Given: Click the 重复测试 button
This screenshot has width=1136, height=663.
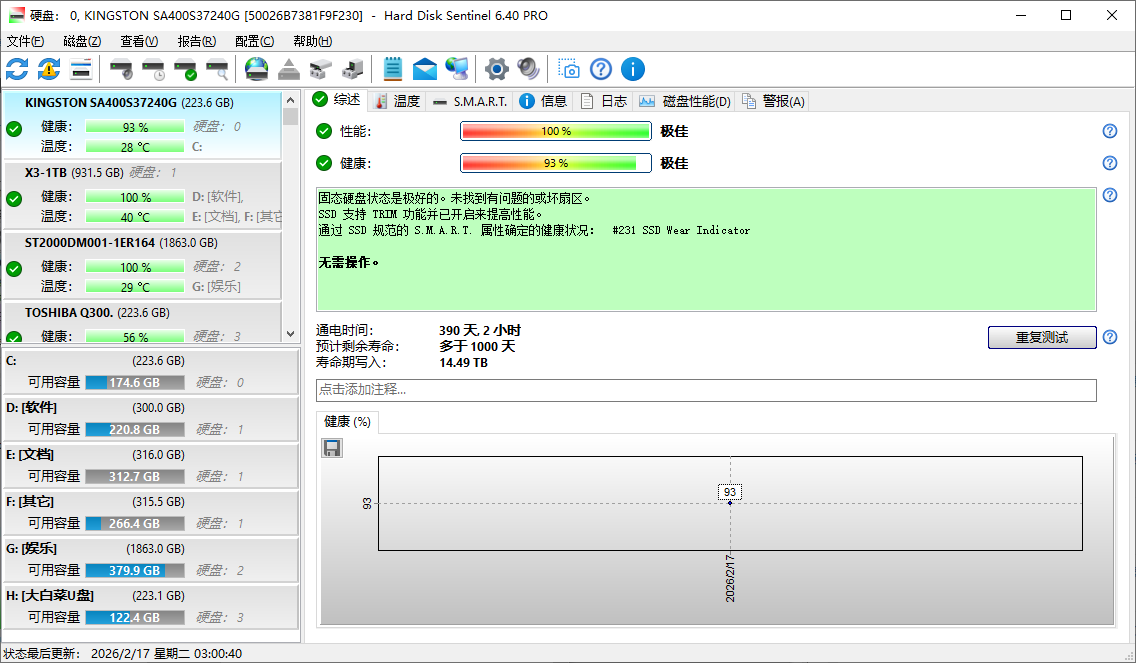Looking at the screenshot, I should click(1041, 337).
